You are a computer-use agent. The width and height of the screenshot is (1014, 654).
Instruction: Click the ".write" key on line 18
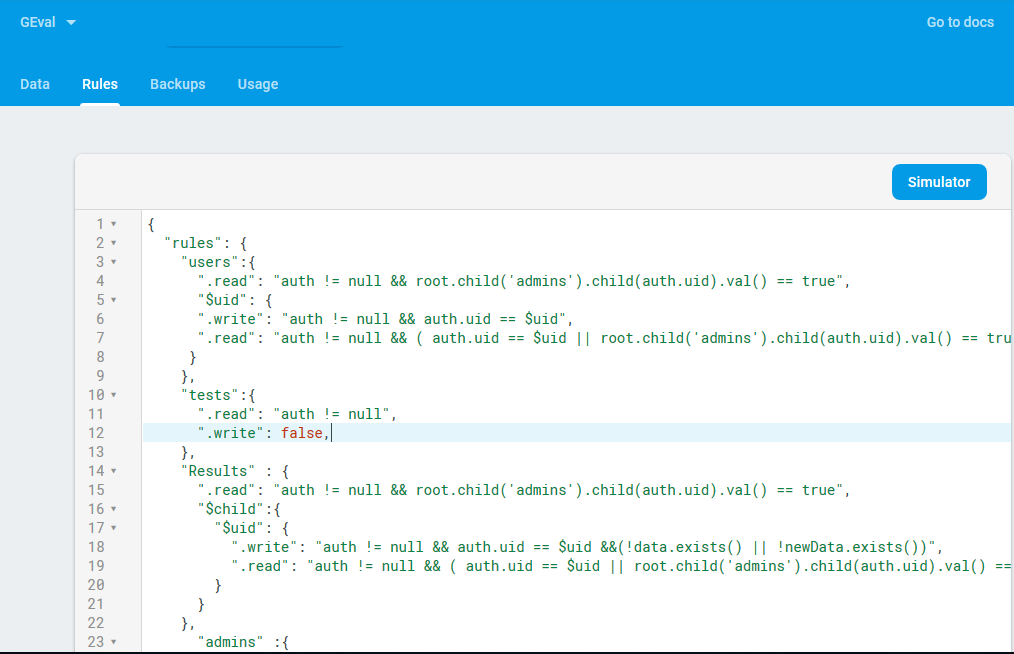pos(264,547)
